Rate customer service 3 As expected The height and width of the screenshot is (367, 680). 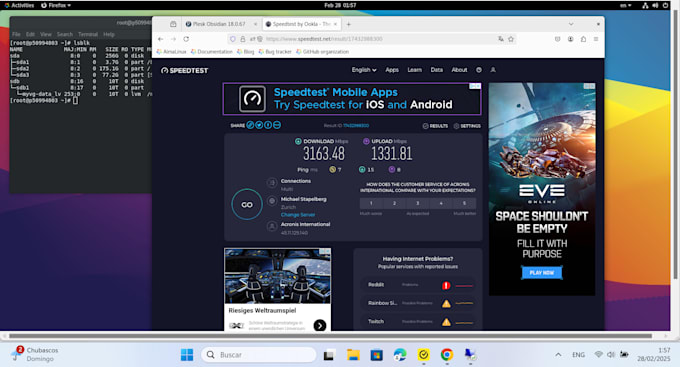pos(418,203)
